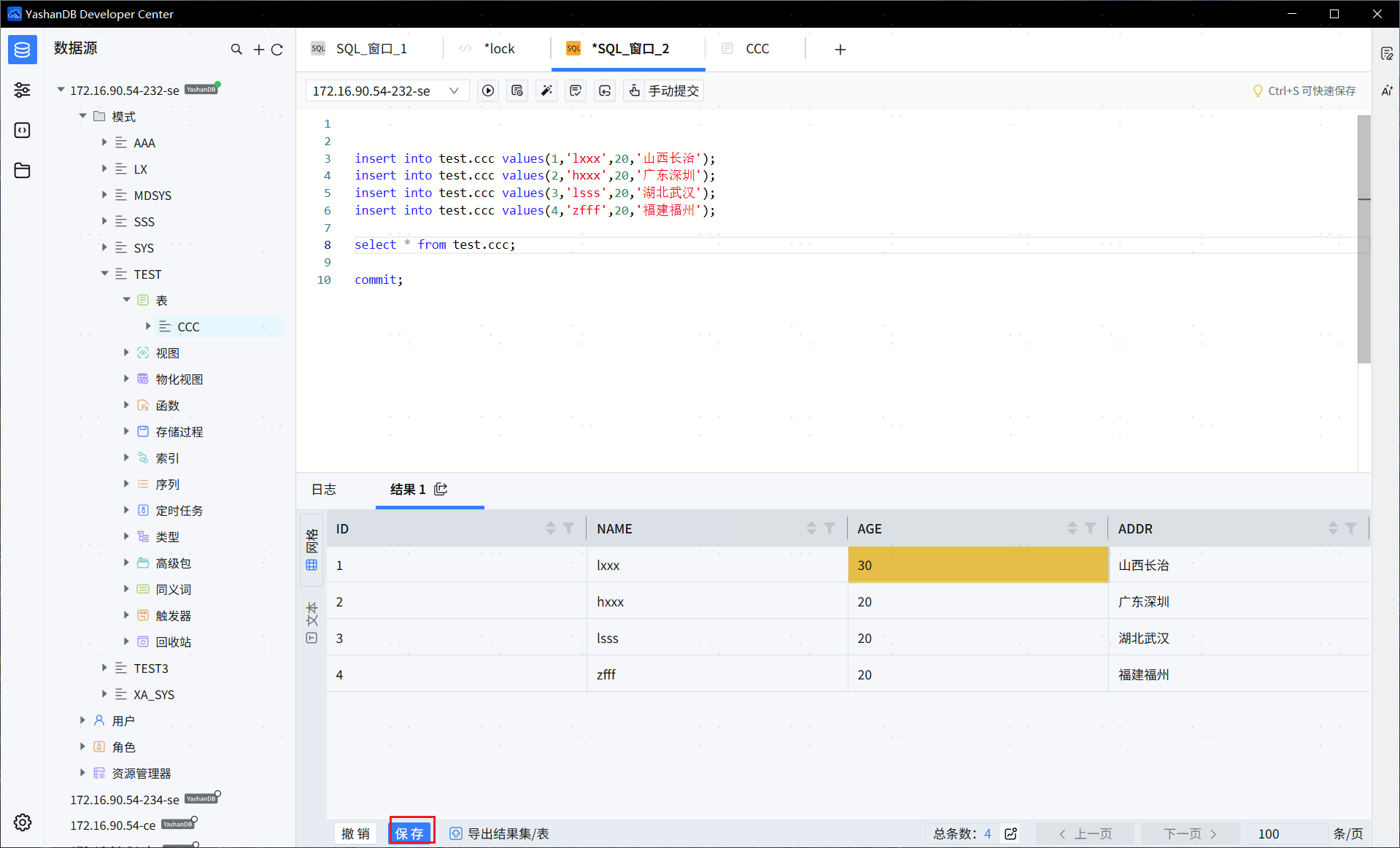Pop out the 结果 1 result tab
Viewport: 1400px width, 848px height.
pos(441,489)
